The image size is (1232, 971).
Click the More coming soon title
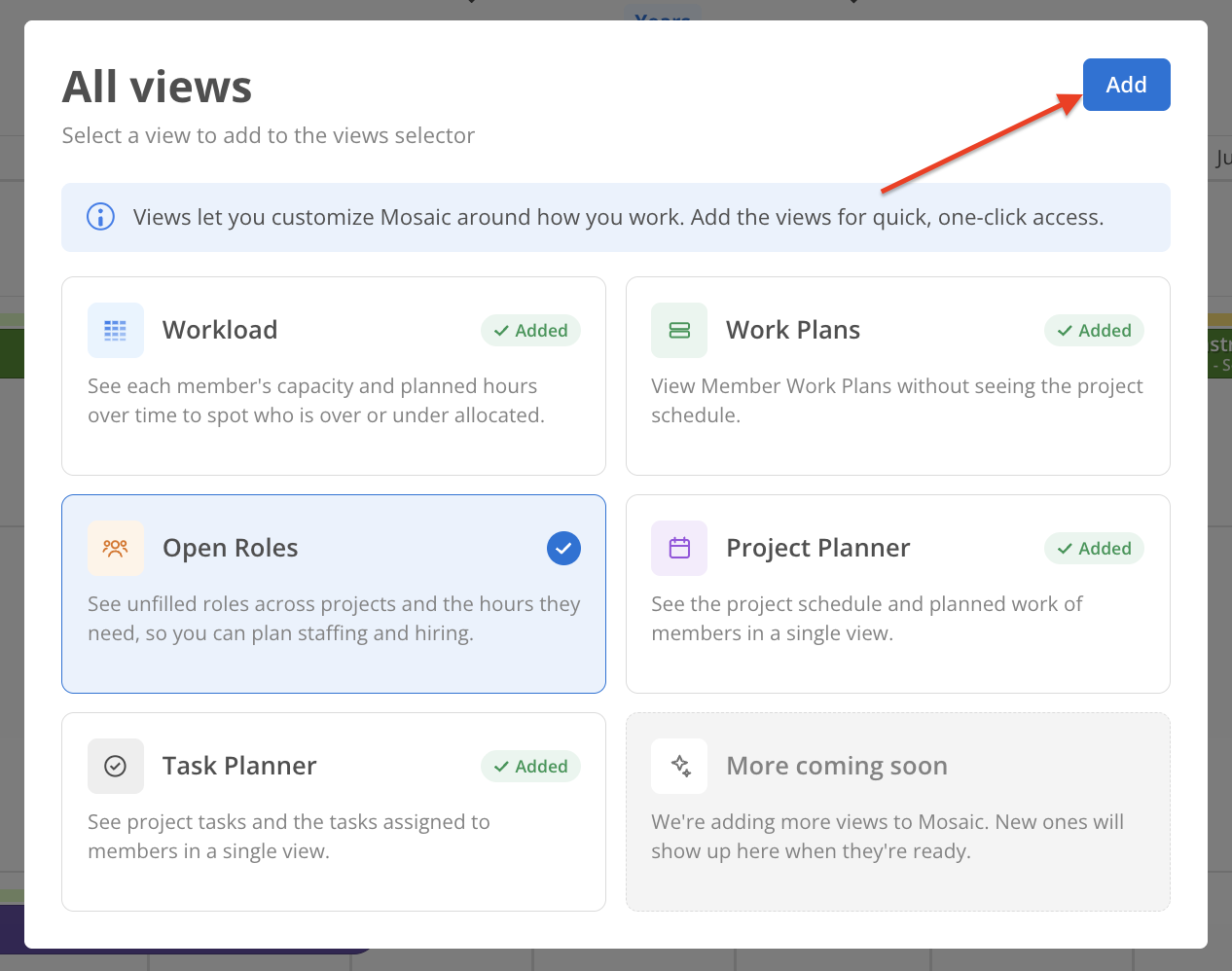[x=837, y=766]
